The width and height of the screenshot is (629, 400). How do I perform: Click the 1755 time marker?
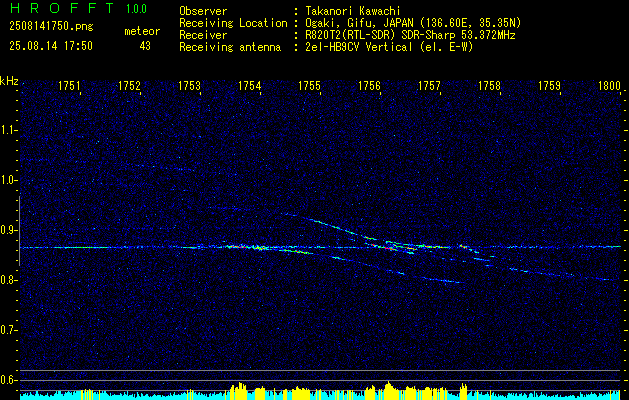309,86
